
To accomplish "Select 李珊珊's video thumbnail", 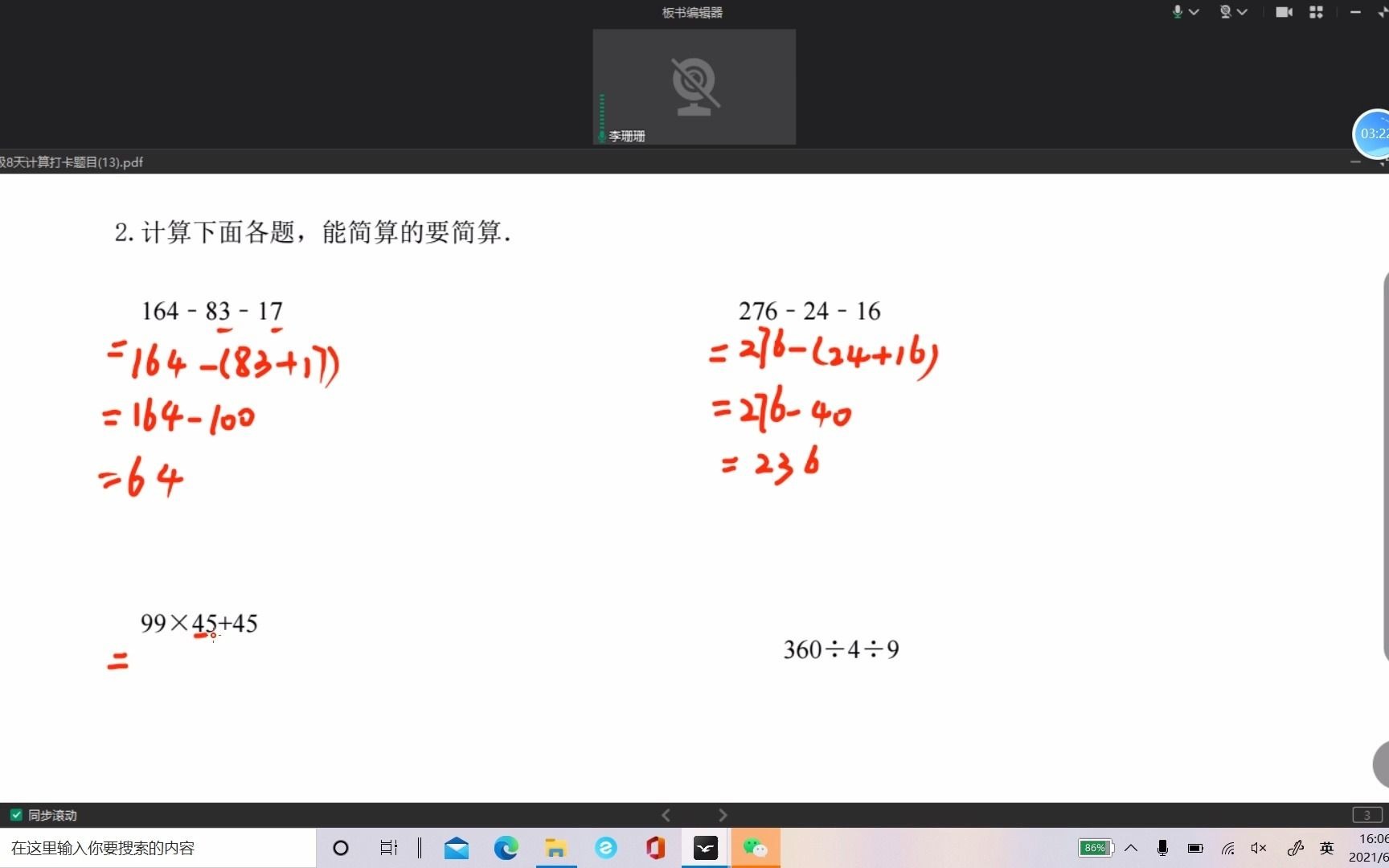I will tap(694, 87).
